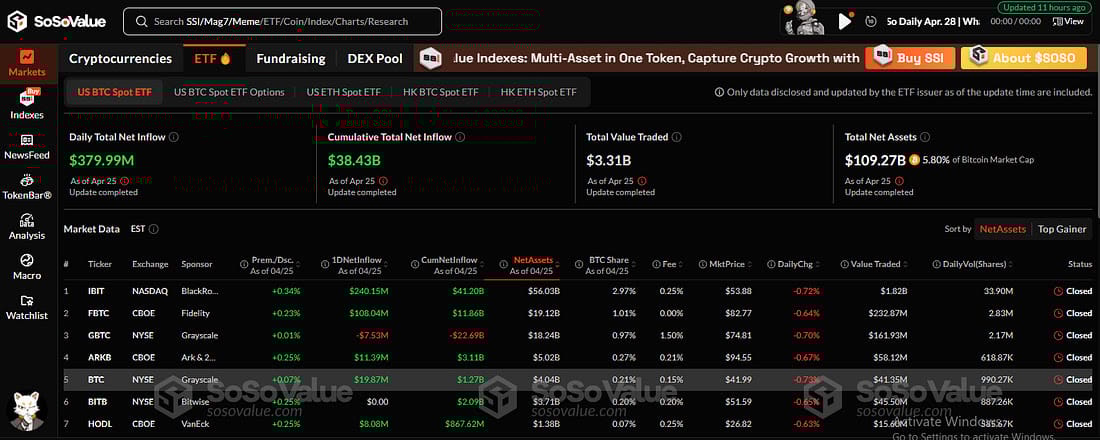Image resolution: width=1100 pixels, height=440 pixels.
Task: Sort table by NetAssets column header
Action: pos(528,265)
